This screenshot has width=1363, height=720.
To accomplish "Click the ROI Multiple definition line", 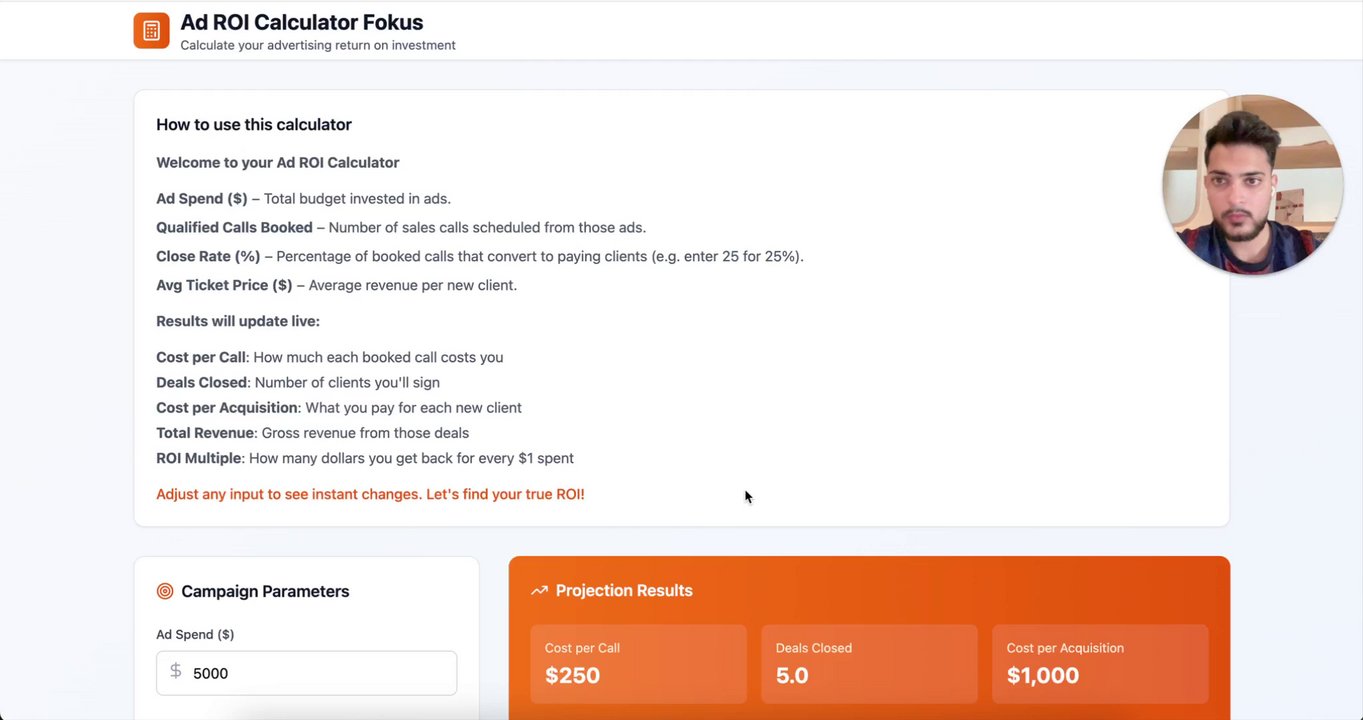I will pyautogui.click(x=365, y=458).
